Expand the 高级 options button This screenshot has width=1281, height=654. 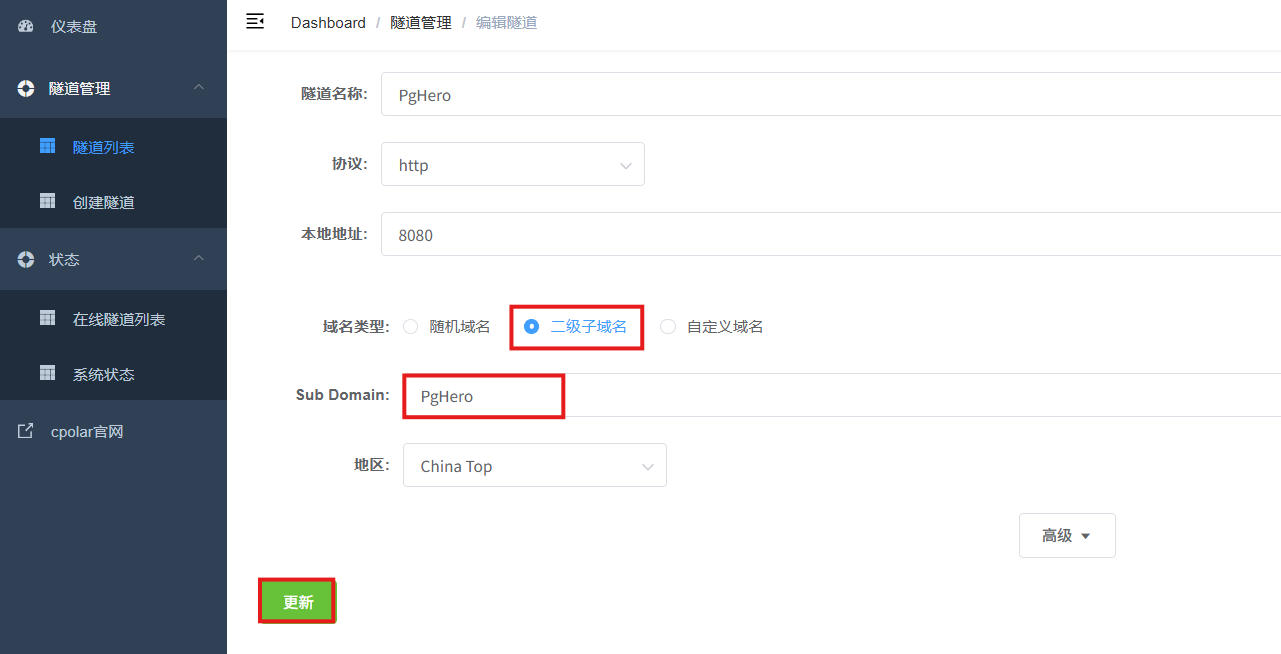(x=1067, y=535)
